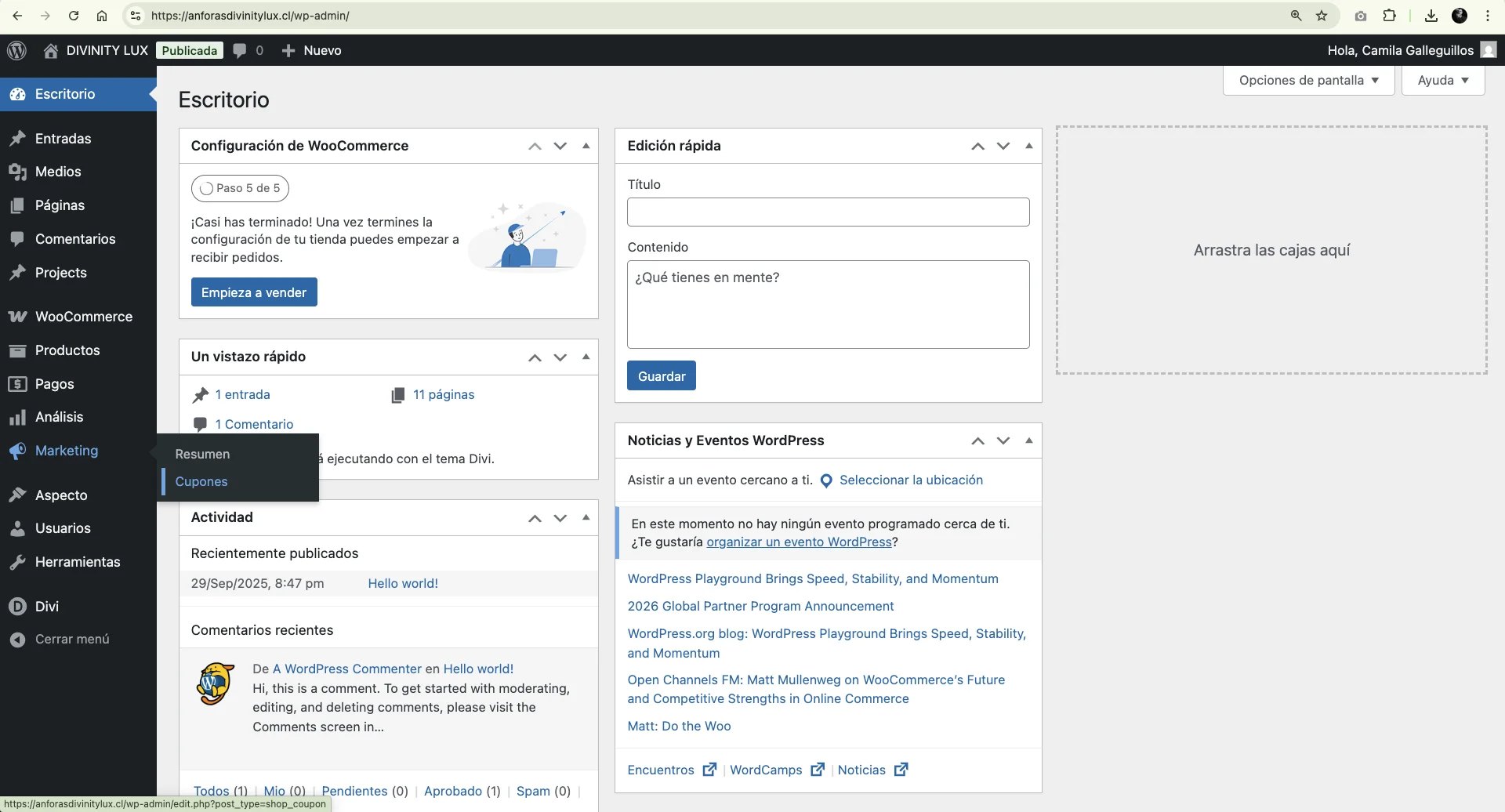Click the Nuevo plus icon
Viewport: 1505px width, 812px height.
coord(288,50)
